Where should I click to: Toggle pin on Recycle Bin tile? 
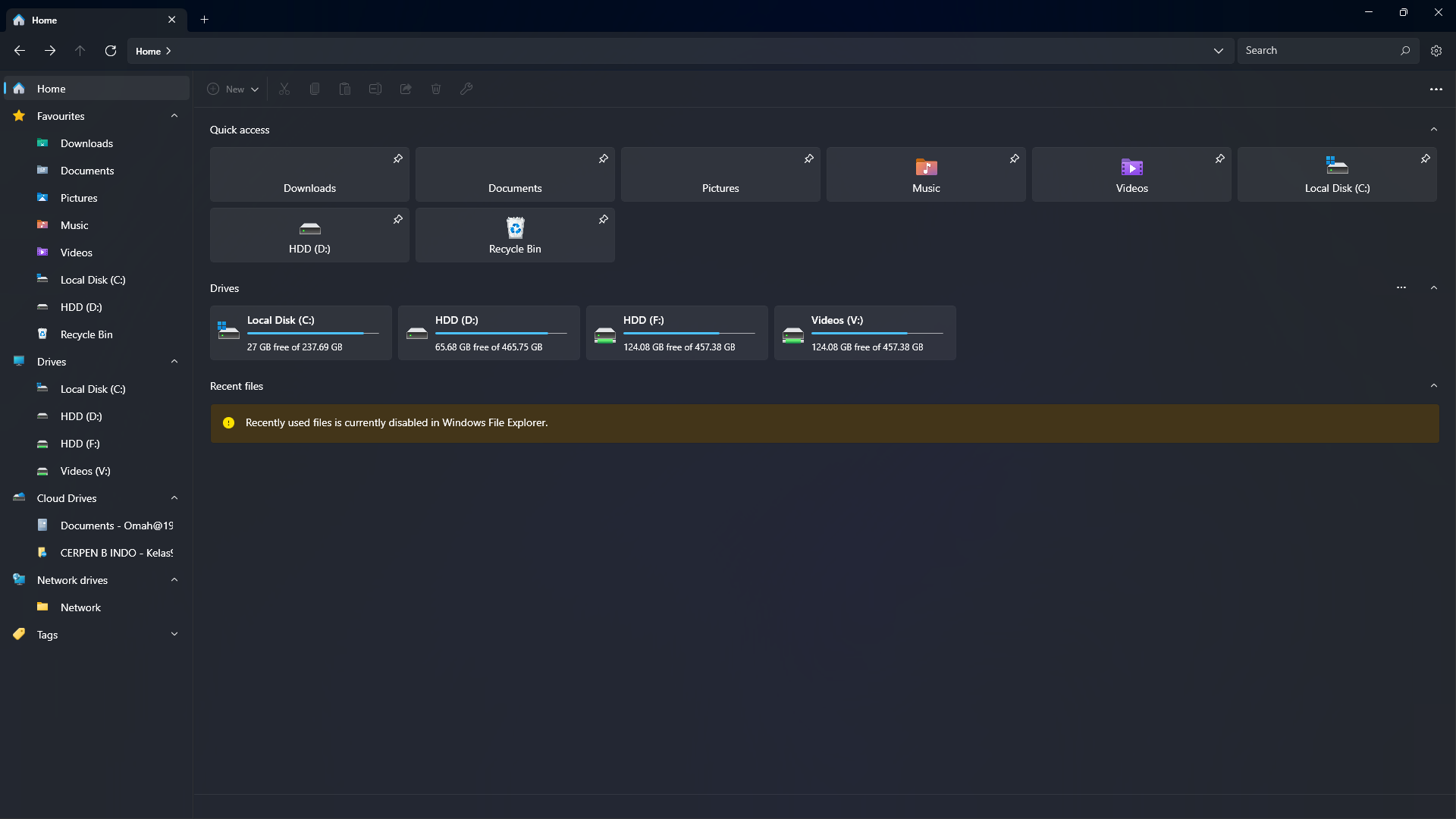pos(603,219)
